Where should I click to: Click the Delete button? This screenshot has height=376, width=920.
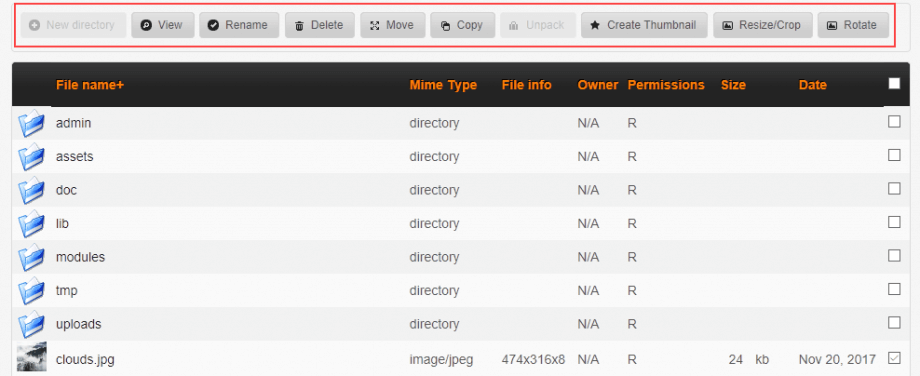319,25
